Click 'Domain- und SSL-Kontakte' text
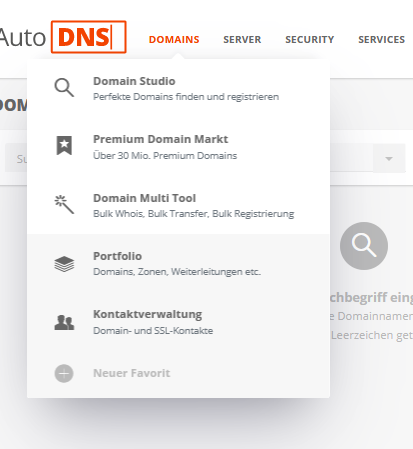Screen dimensions: 413x449 [x=153, y=331]
